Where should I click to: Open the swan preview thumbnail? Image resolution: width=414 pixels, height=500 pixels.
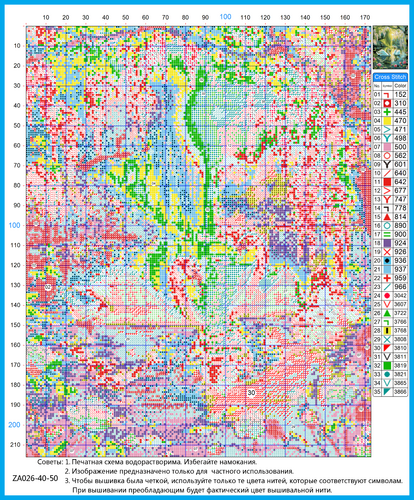coord(390,47)
